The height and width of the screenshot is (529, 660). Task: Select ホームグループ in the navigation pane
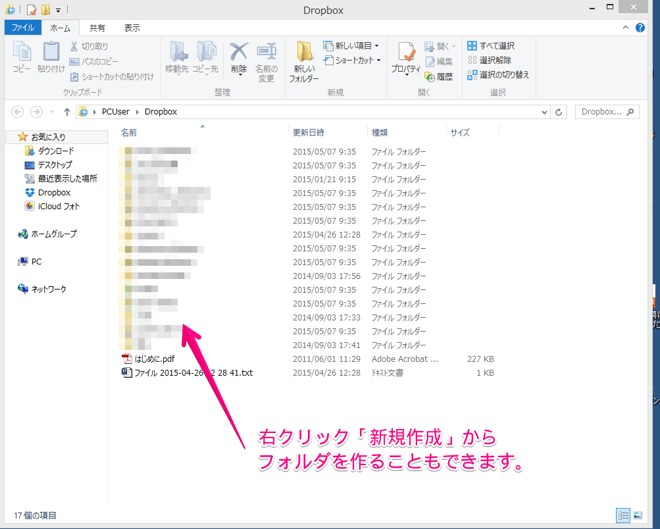coord(53,234)
